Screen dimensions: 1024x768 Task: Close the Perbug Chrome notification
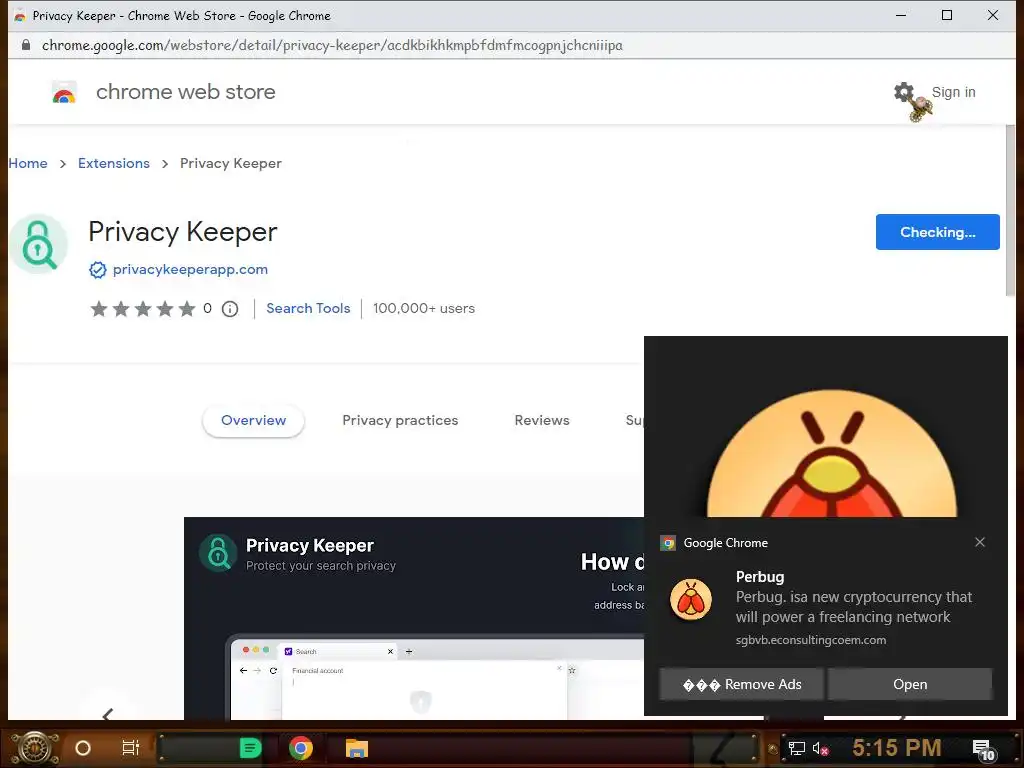pyautogui.click(x=980, y=542)
